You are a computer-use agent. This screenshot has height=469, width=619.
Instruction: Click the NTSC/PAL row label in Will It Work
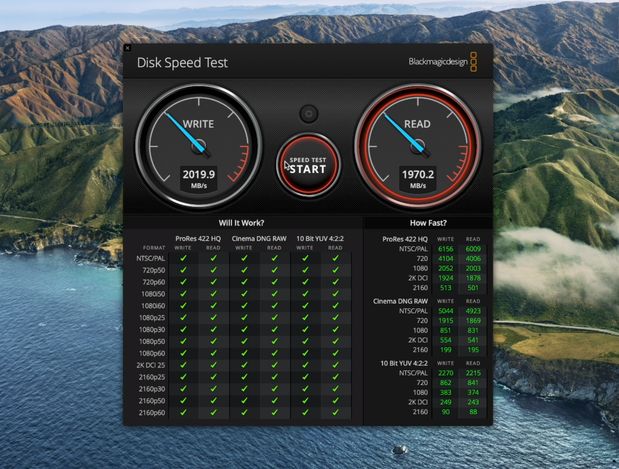tap(151, 258)
